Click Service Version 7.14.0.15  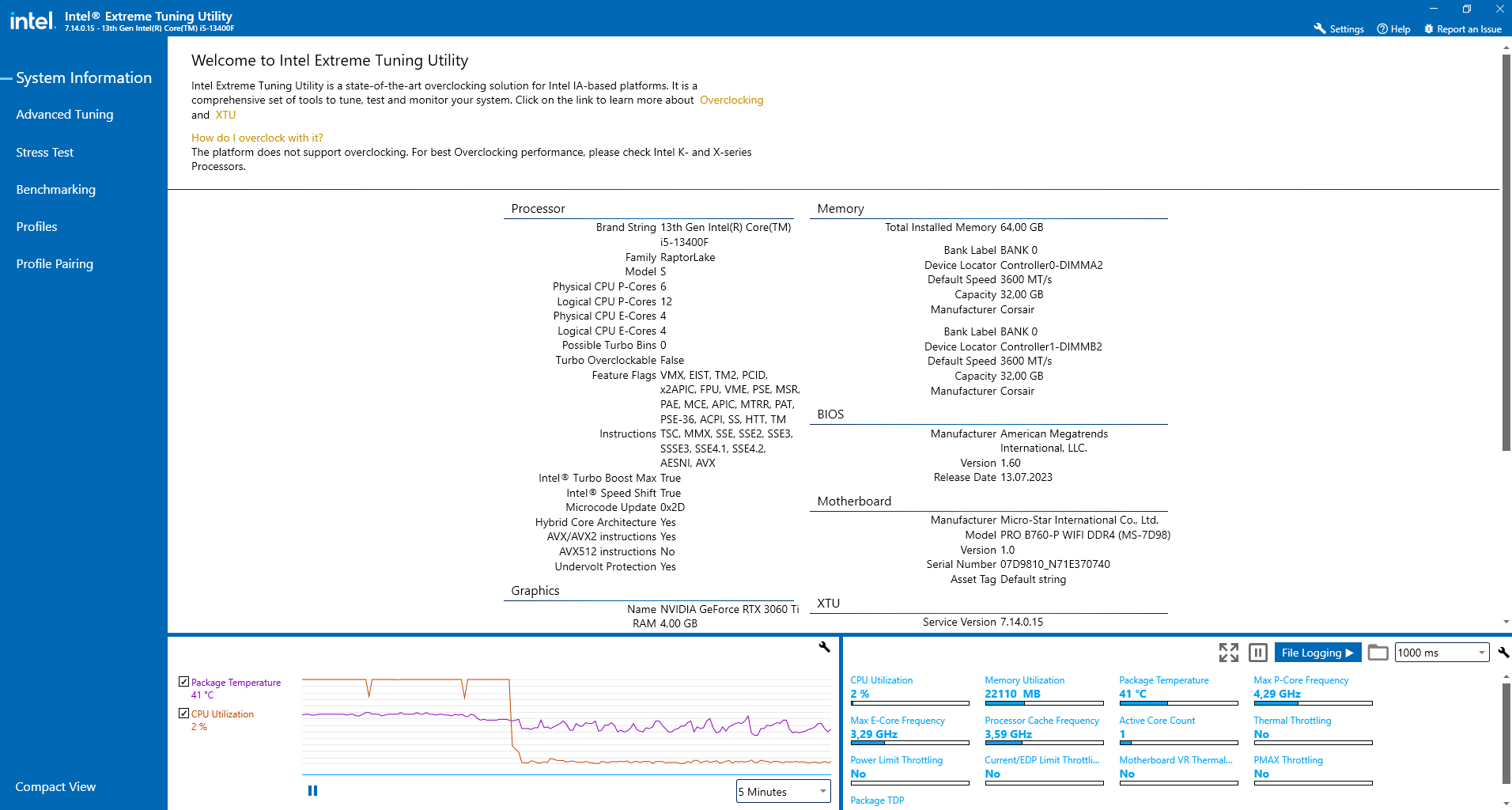pos(1022,623)
